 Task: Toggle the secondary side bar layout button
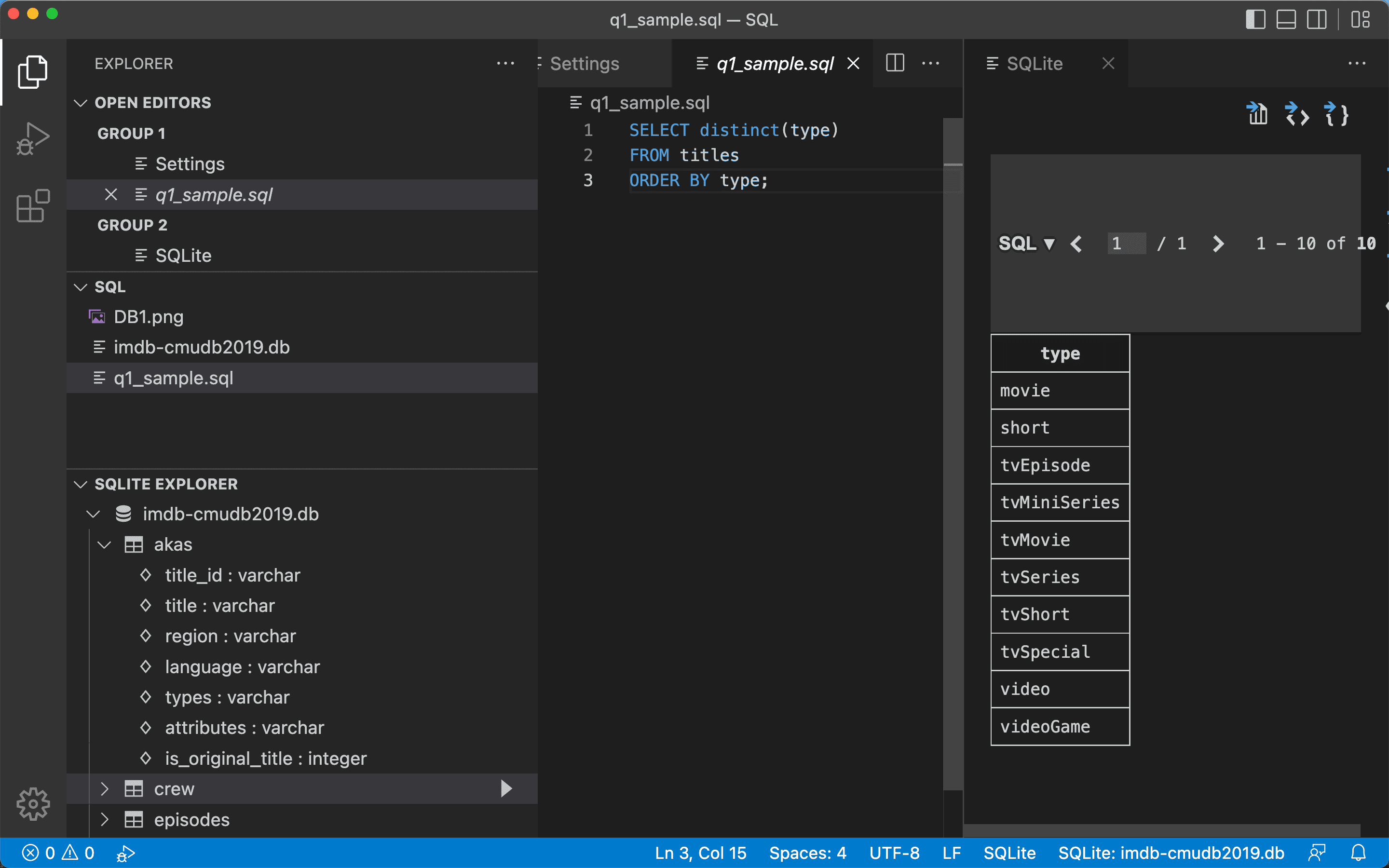tap(1317, 19)
